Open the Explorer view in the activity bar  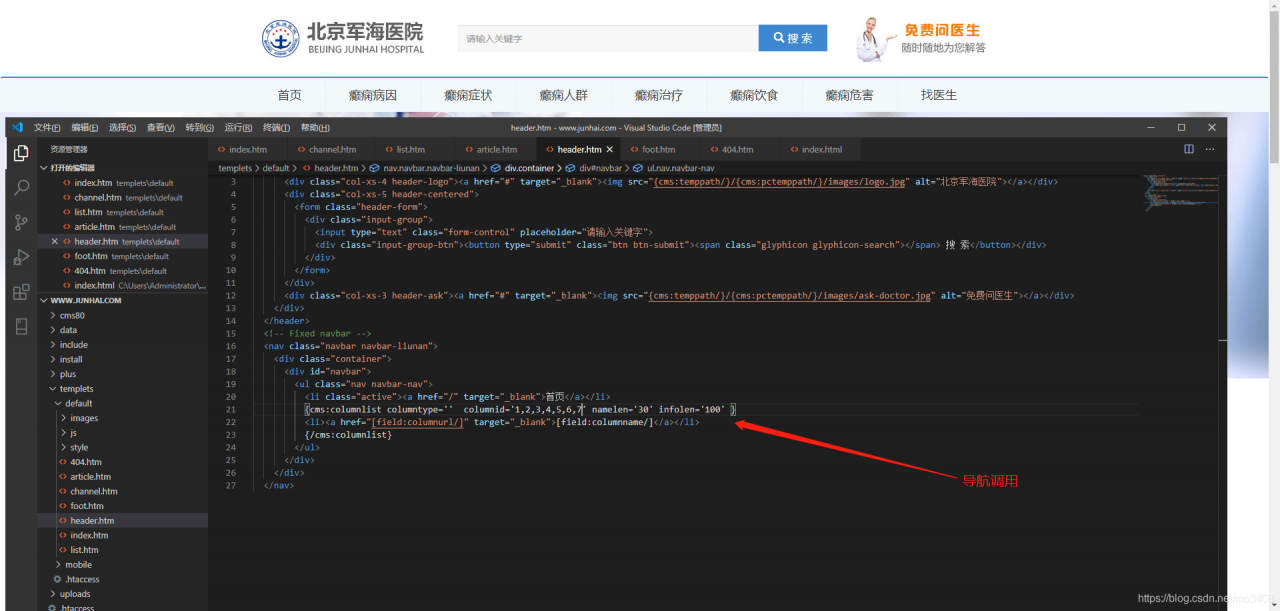tap(21, 153)
